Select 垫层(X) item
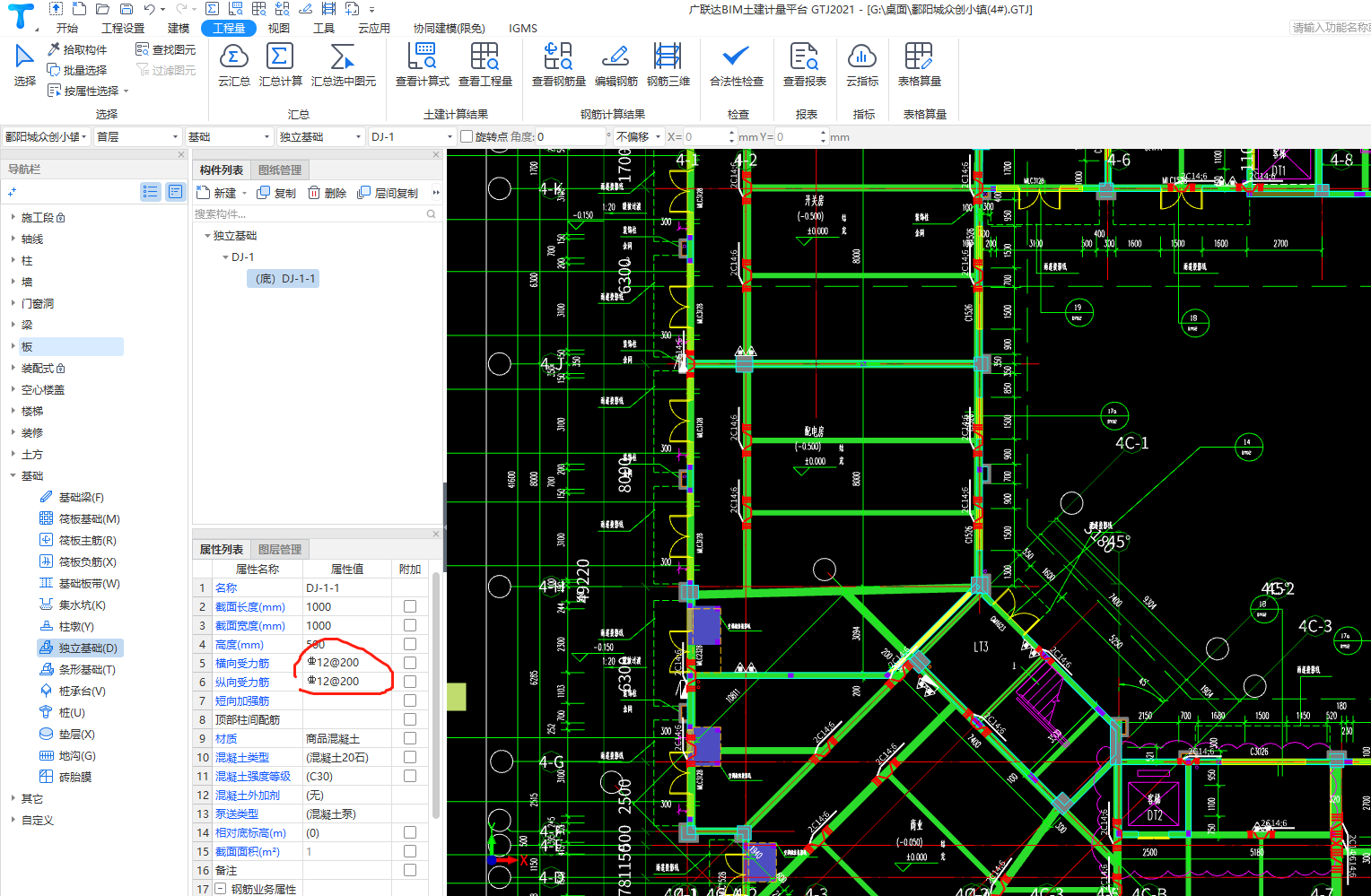Image resolution: width=1371 pixels, height=896 pixels. pyautogui.click(x=66, y=734)
